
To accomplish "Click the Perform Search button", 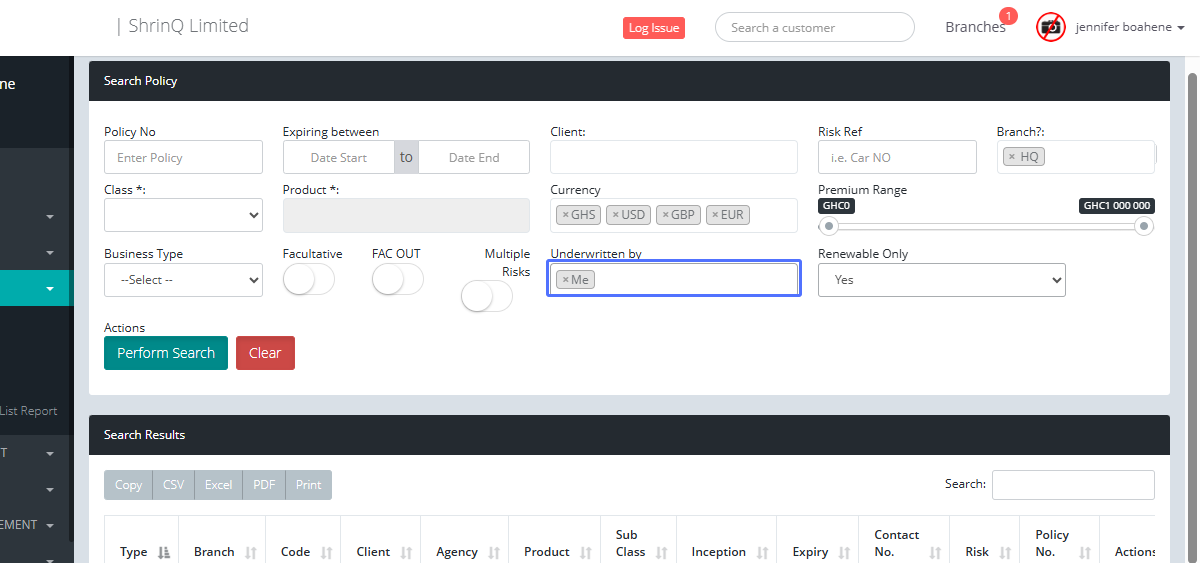I will pyautogui.click(x=166, y=353).
